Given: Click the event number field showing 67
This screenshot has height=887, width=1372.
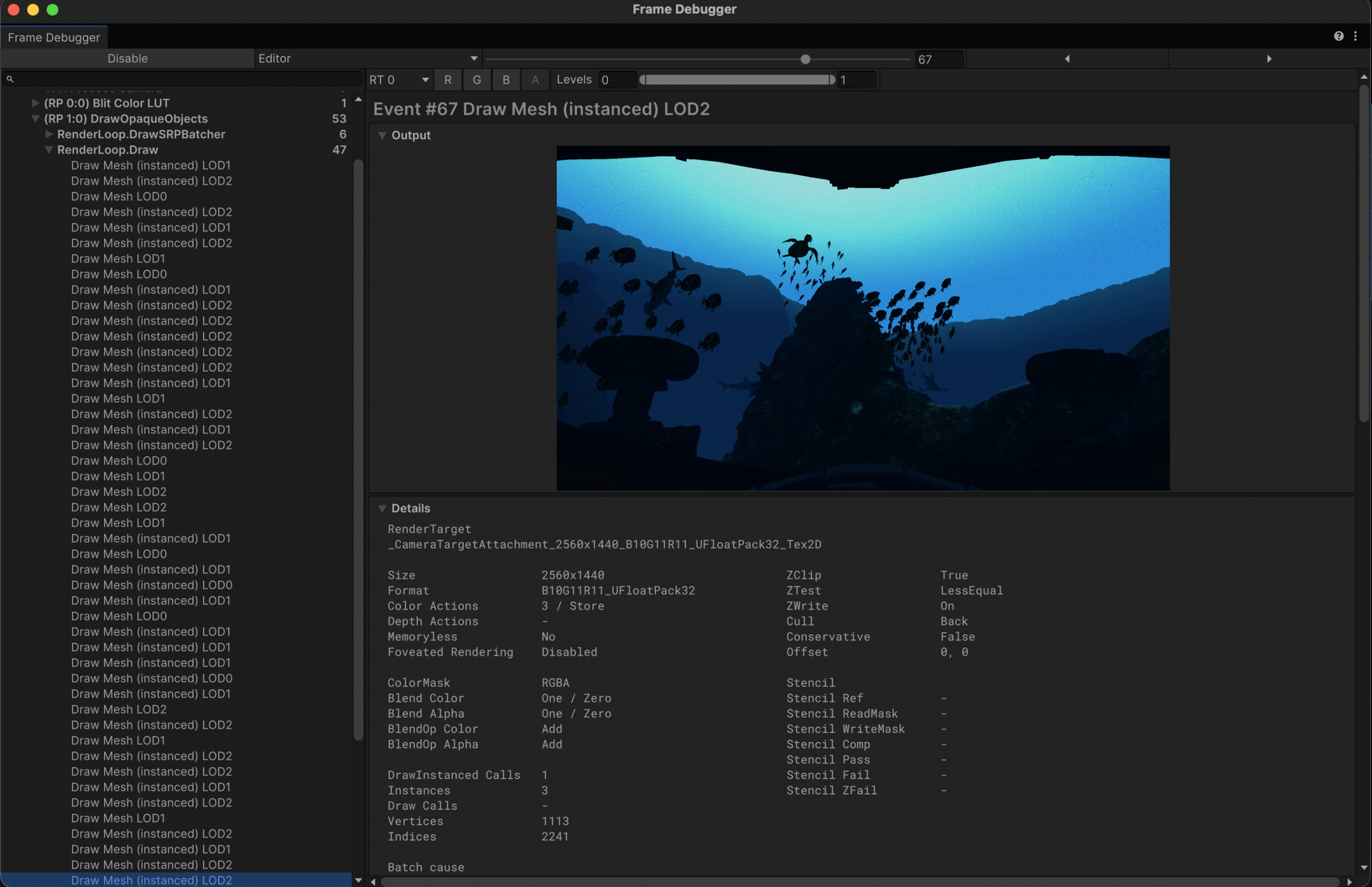Looking at the screenshot, I should pyautogui.click(x=939, y=59).
